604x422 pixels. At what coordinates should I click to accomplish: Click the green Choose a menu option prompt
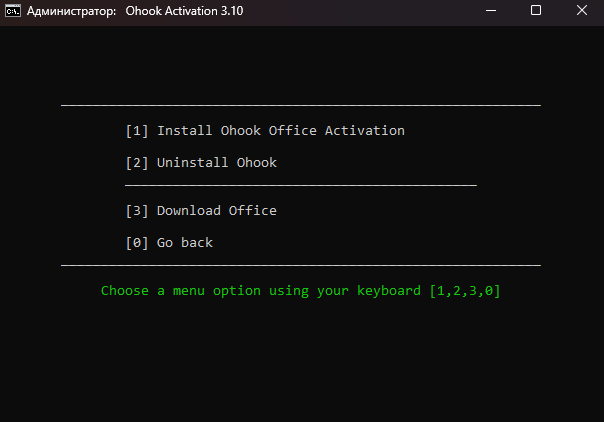[x=260, y=291]
